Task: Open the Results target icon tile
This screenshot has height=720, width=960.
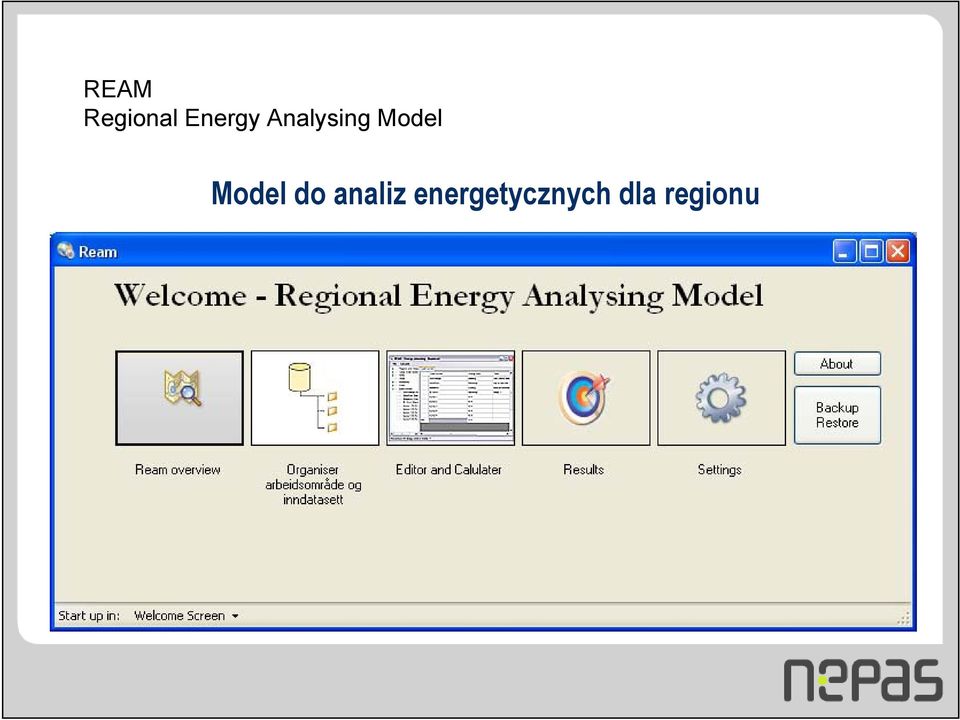Action: coord(586,398)
